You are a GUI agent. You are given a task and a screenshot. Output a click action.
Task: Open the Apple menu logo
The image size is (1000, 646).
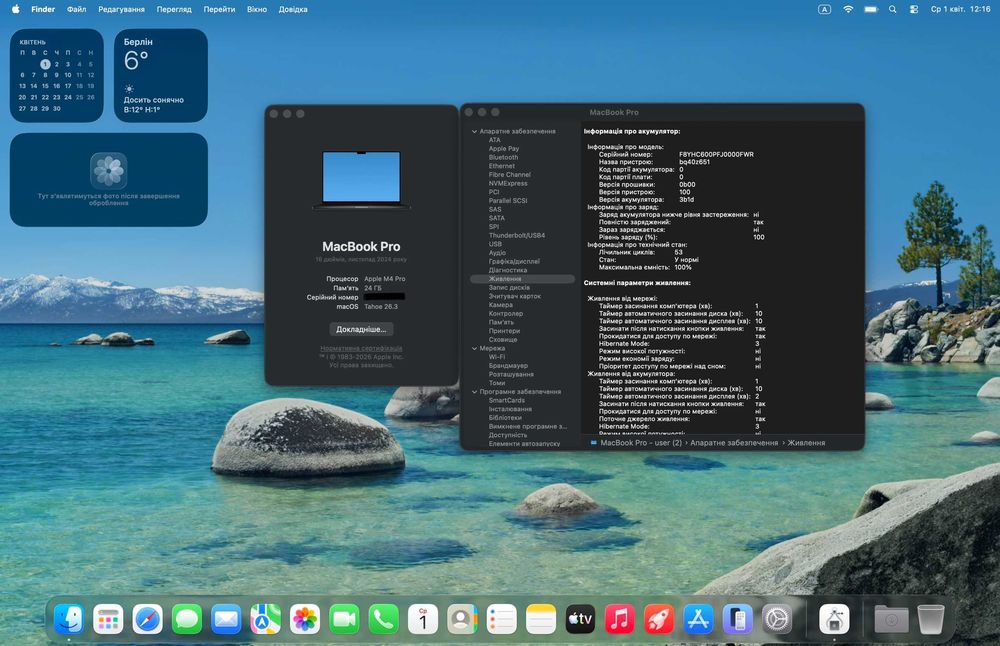(x=15, y=9)
